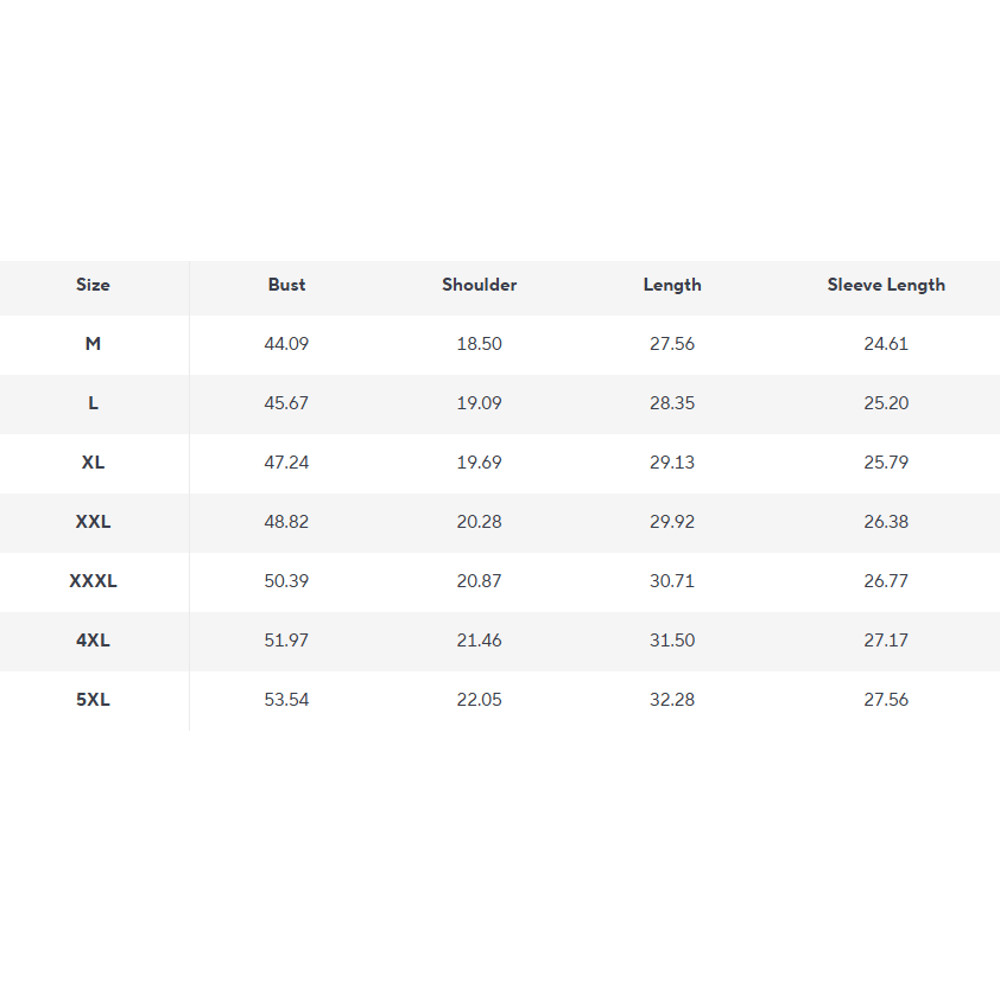Select the XXL size row label
The image size is (1000, 1000).
93,522
